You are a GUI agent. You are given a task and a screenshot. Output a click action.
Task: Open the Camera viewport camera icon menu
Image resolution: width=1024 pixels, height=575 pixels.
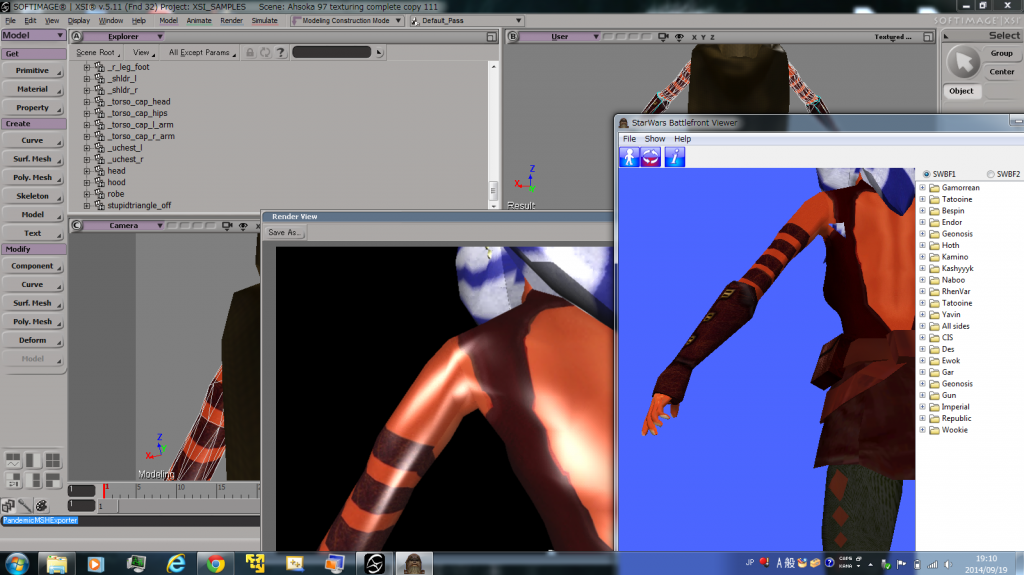coord(227,225)
